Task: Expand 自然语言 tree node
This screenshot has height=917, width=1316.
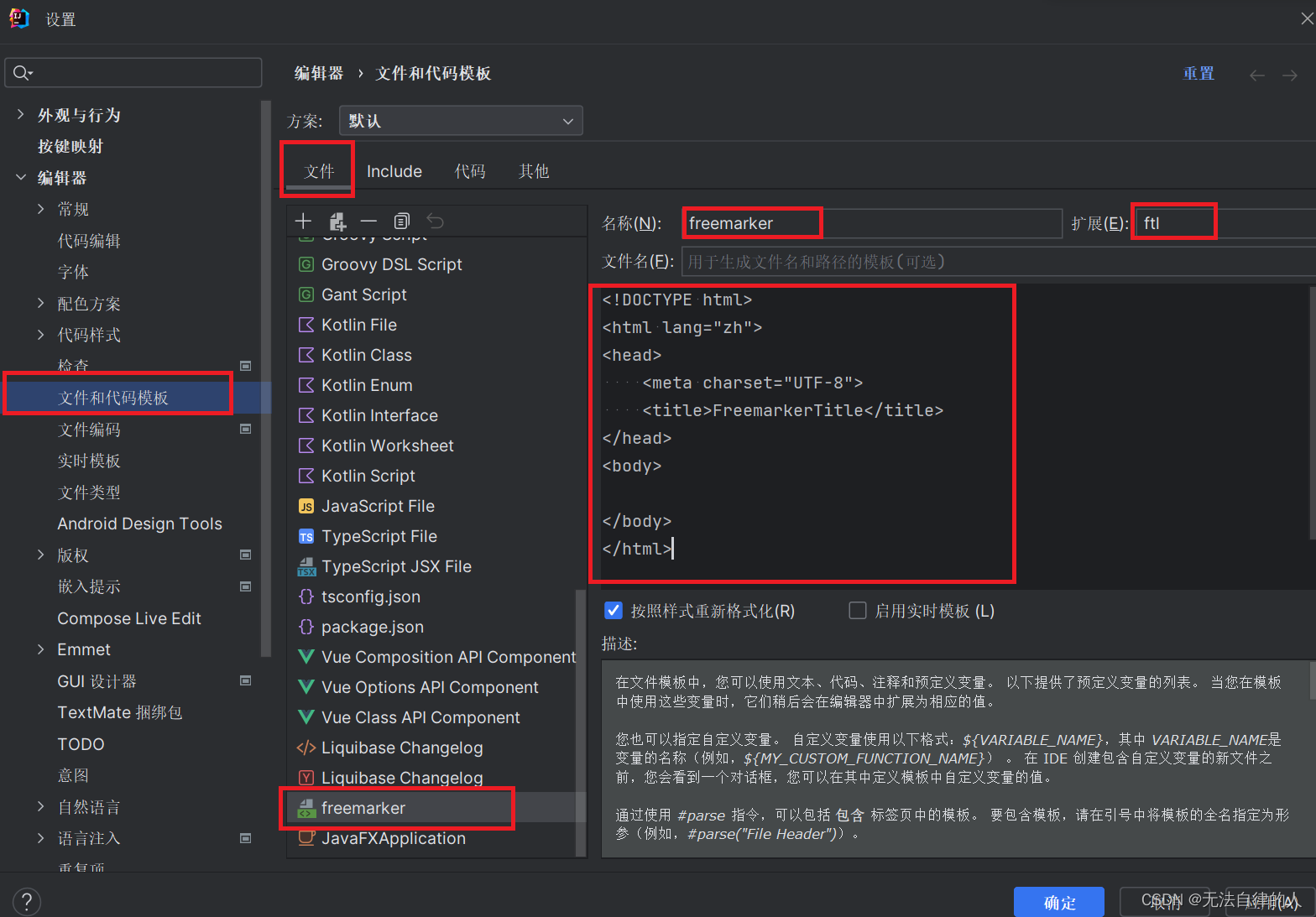Action: click(41, 807)
